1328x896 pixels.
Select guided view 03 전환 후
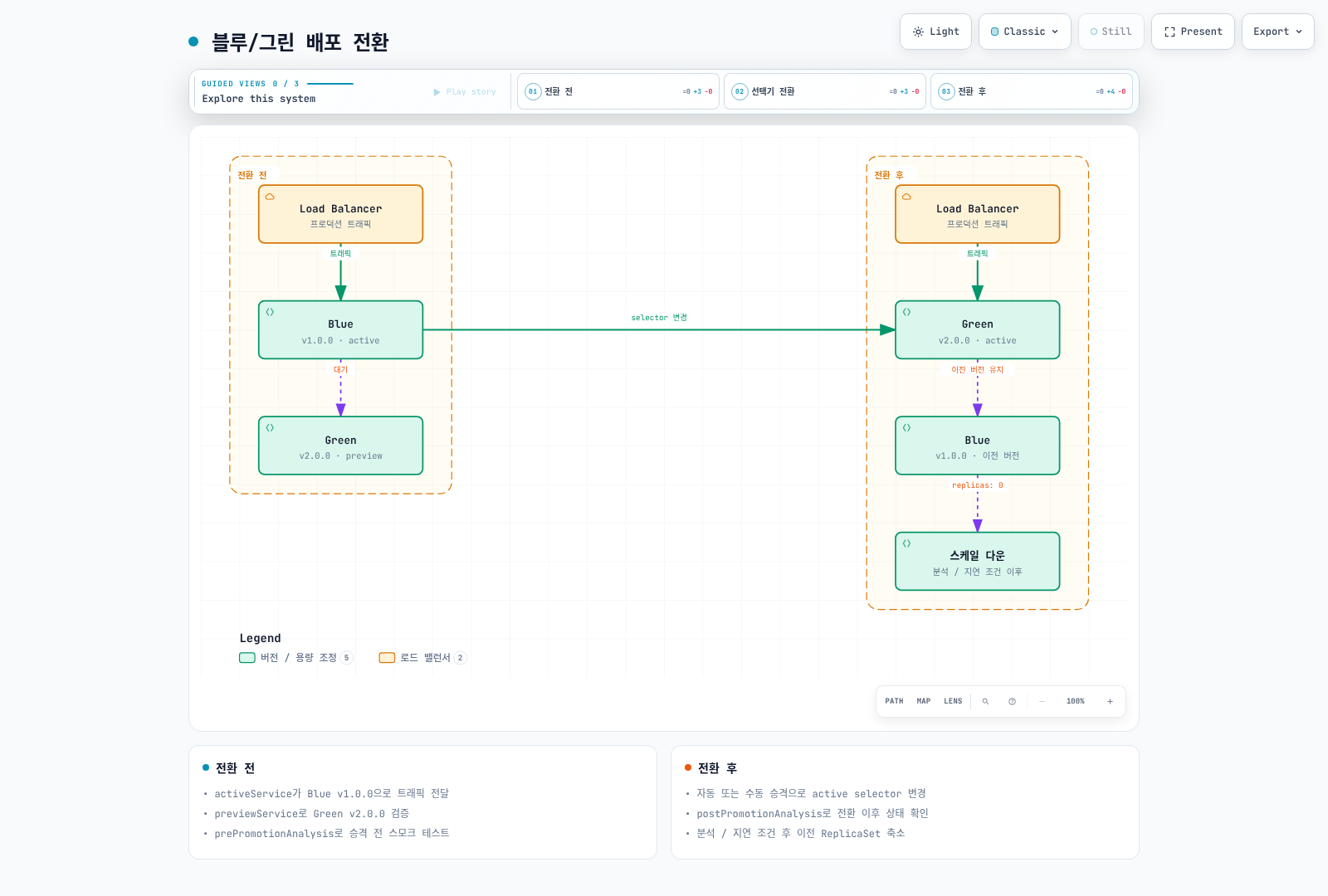coord(1032,91)
